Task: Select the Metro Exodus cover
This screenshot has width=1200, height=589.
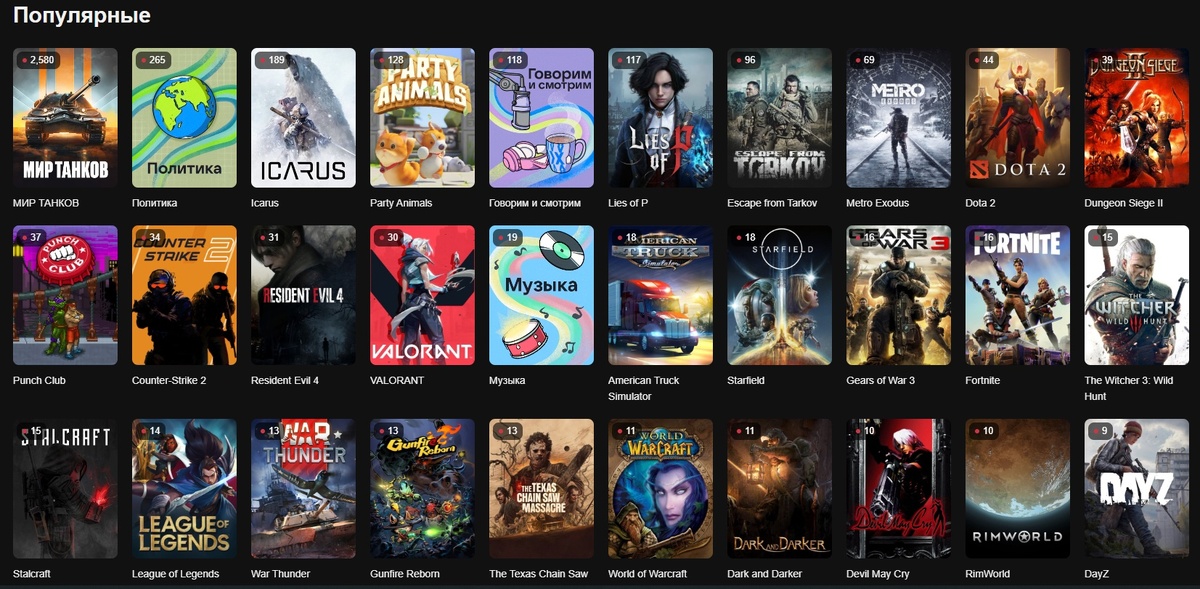Action: coord(898,118)
